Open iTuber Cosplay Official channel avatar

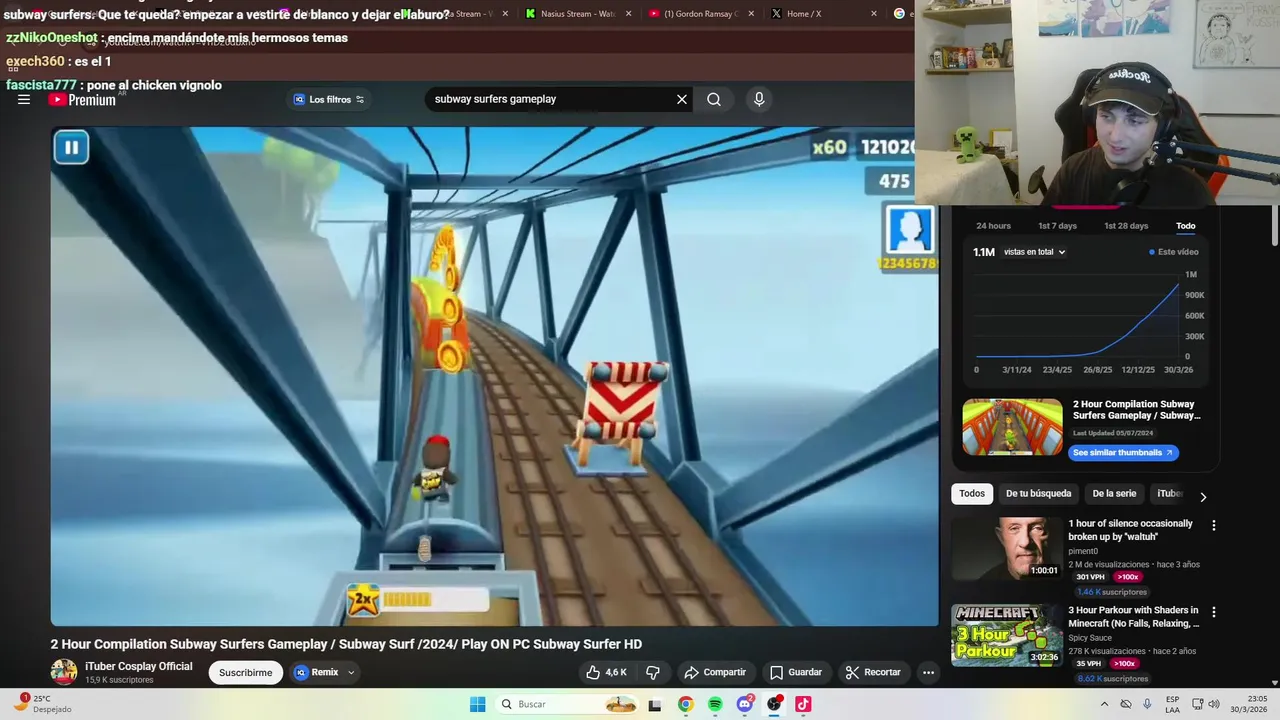[x=64, y=672]
